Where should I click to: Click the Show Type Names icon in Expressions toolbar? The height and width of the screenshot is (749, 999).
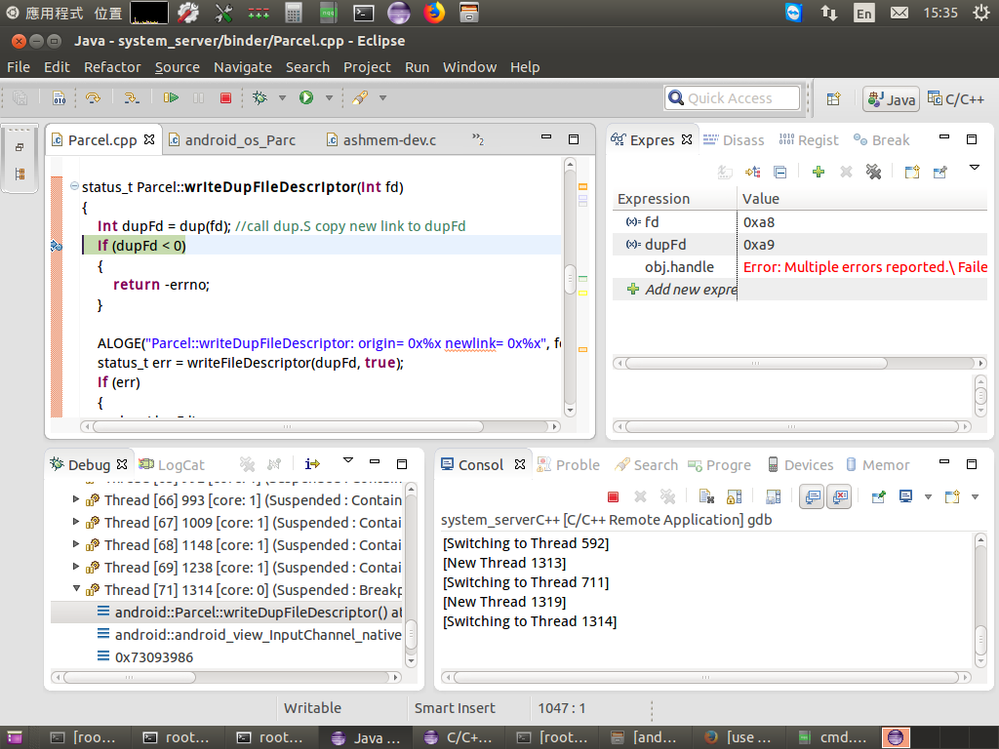pos(724,171)
